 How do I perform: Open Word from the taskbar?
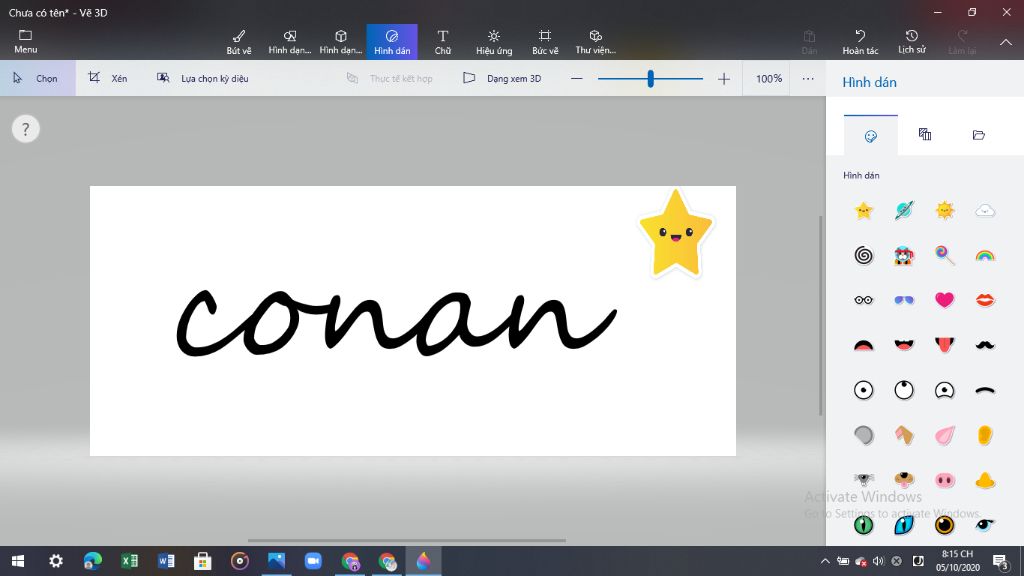point(166,561)
